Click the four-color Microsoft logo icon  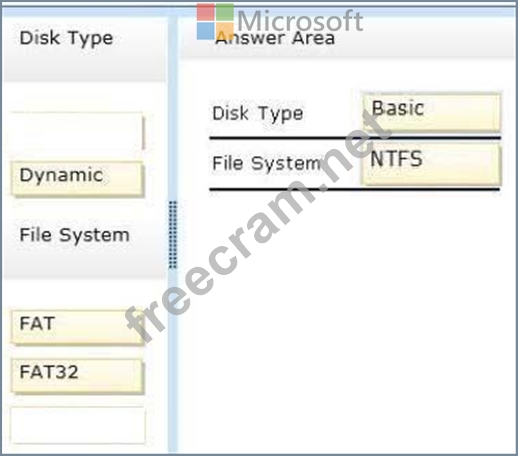click(215, 21)
